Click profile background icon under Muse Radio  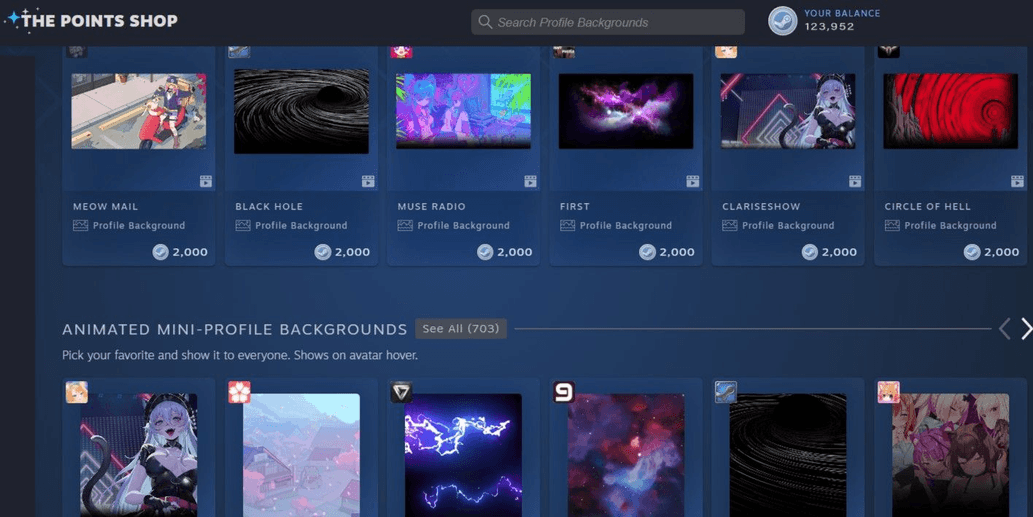[405, 225]
